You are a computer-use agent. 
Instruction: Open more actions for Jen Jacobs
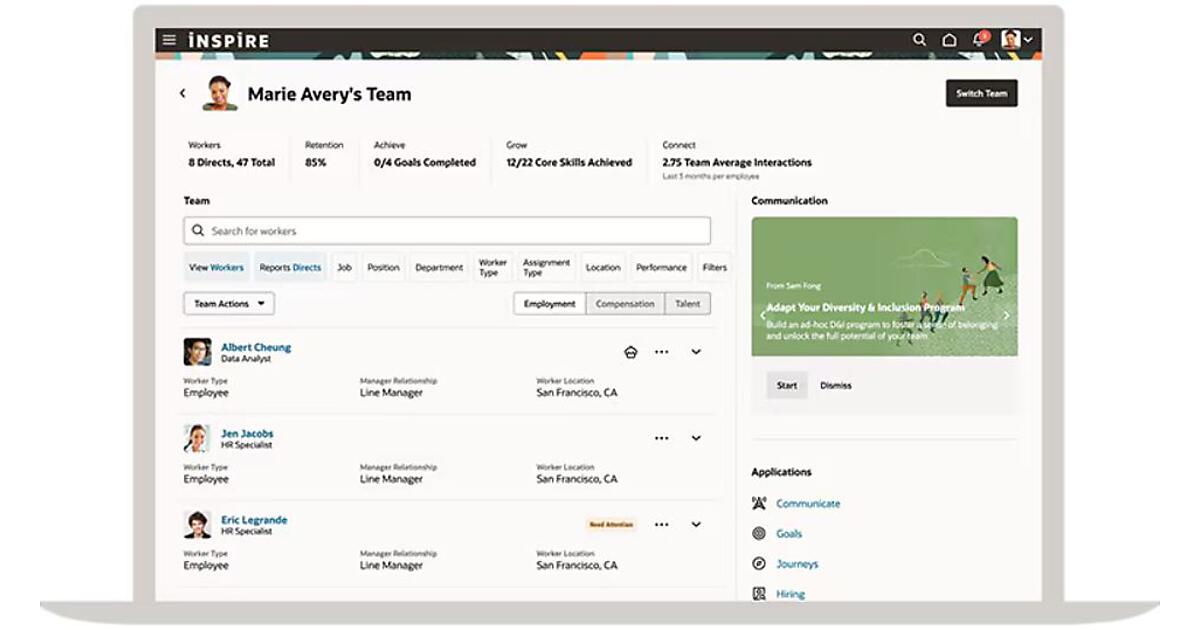(661, 438)
